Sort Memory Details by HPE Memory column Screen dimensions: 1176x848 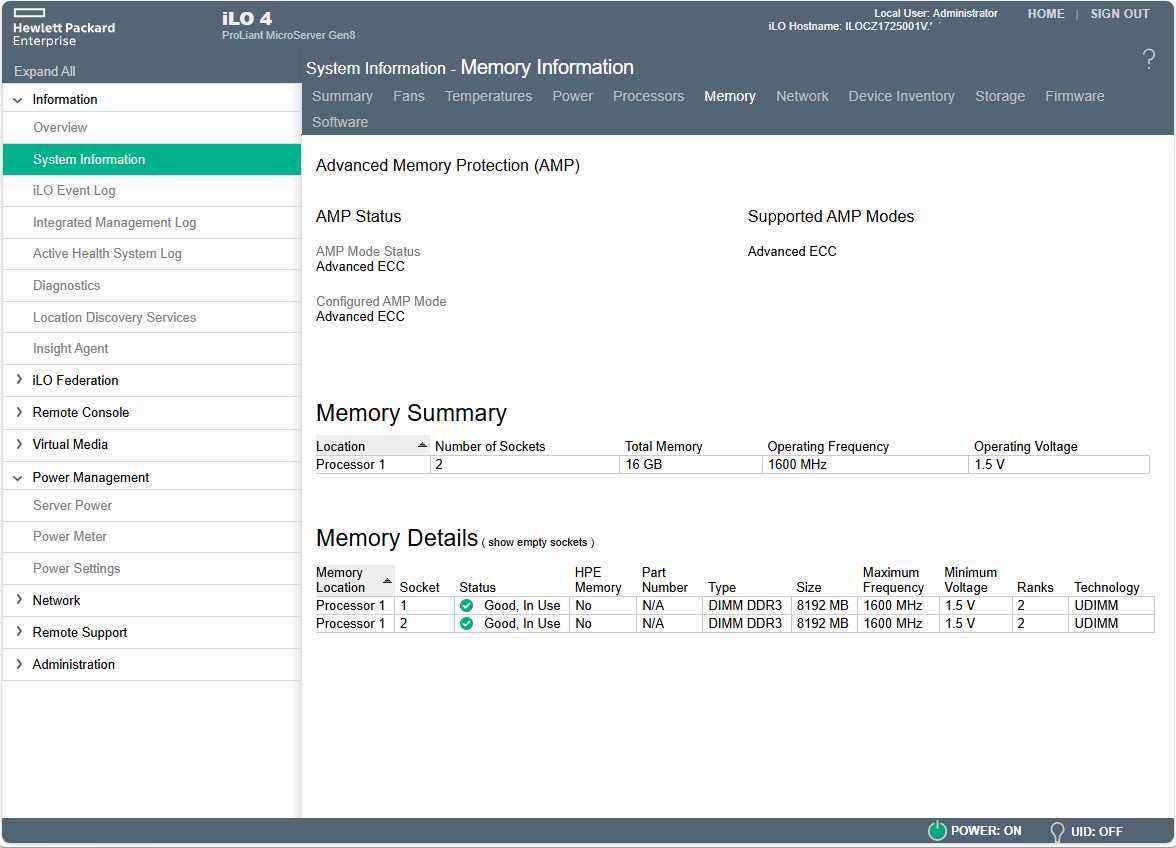point(598,580)
